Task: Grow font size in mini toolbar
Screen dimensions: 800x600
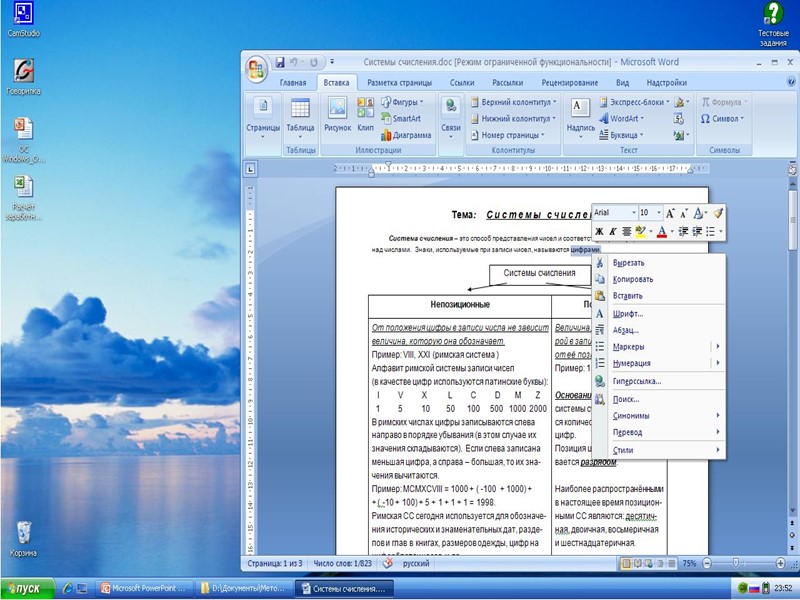Action: (670, 213)
